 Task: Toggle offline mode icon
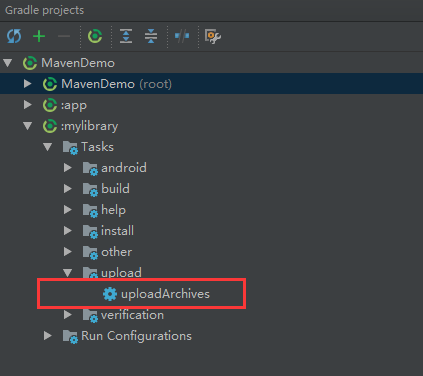pyautogui.click(x=182, y=36)
